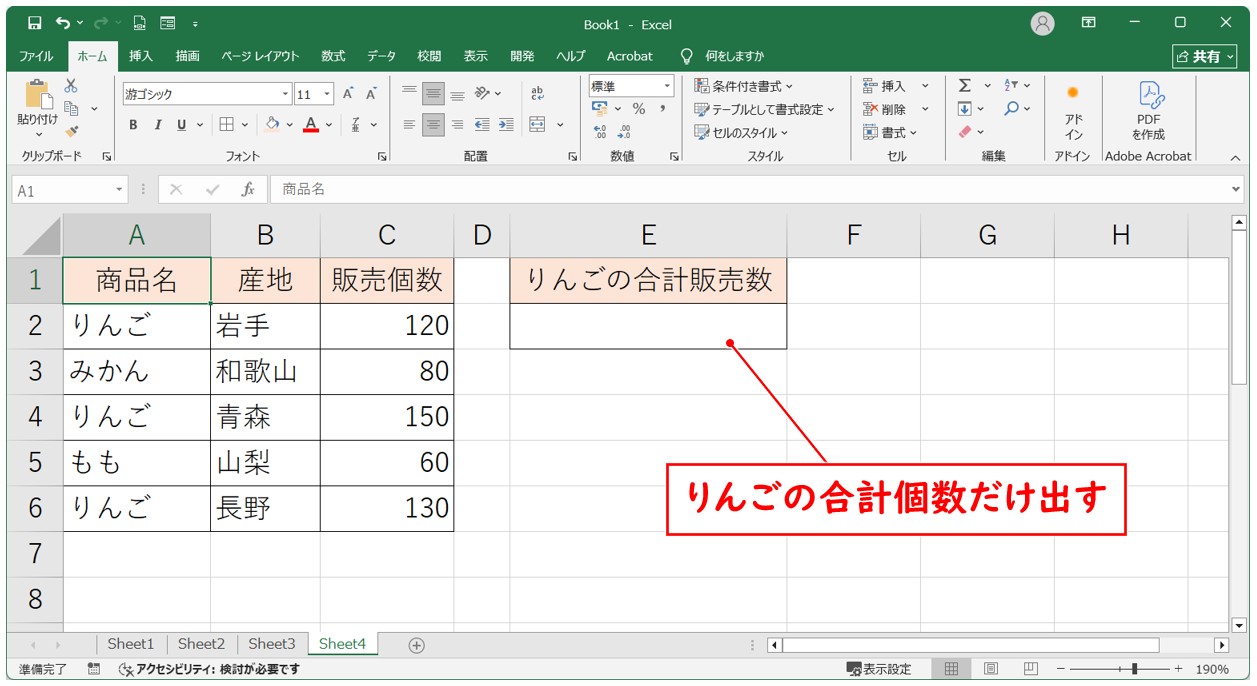This screenshot has height=686, width=1257.
Task: Toggle horizontal center alignment
Action: click(x=433, y=125)
